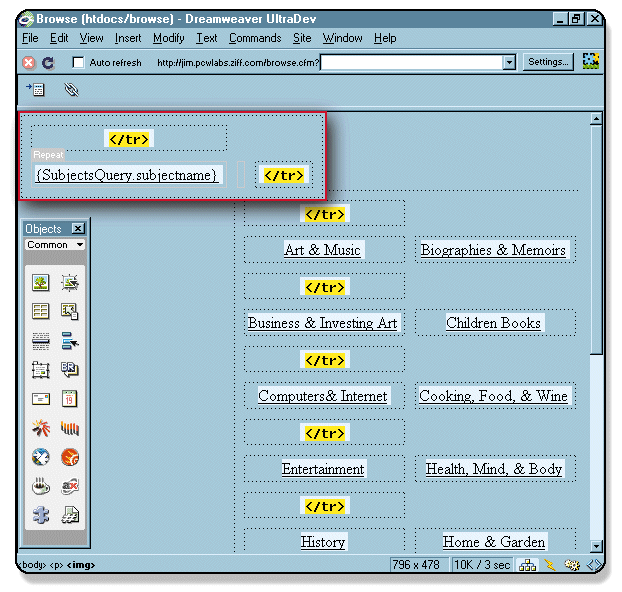Open the Modify menu
This screenshot has height=592, width=622.
[x=169, y=38]
